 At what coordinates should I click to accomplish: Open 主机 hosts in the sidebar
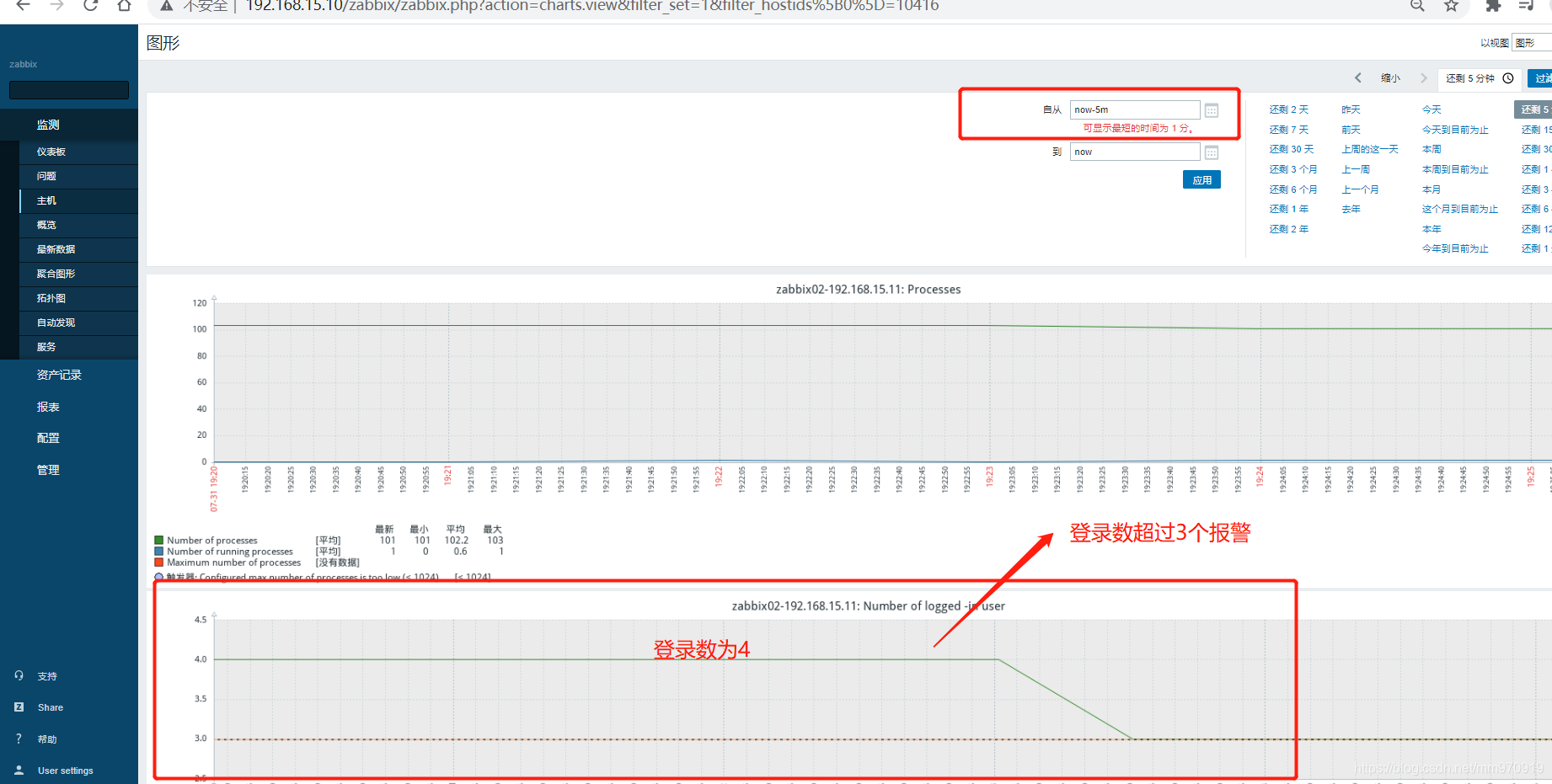(x=78, y=201)
